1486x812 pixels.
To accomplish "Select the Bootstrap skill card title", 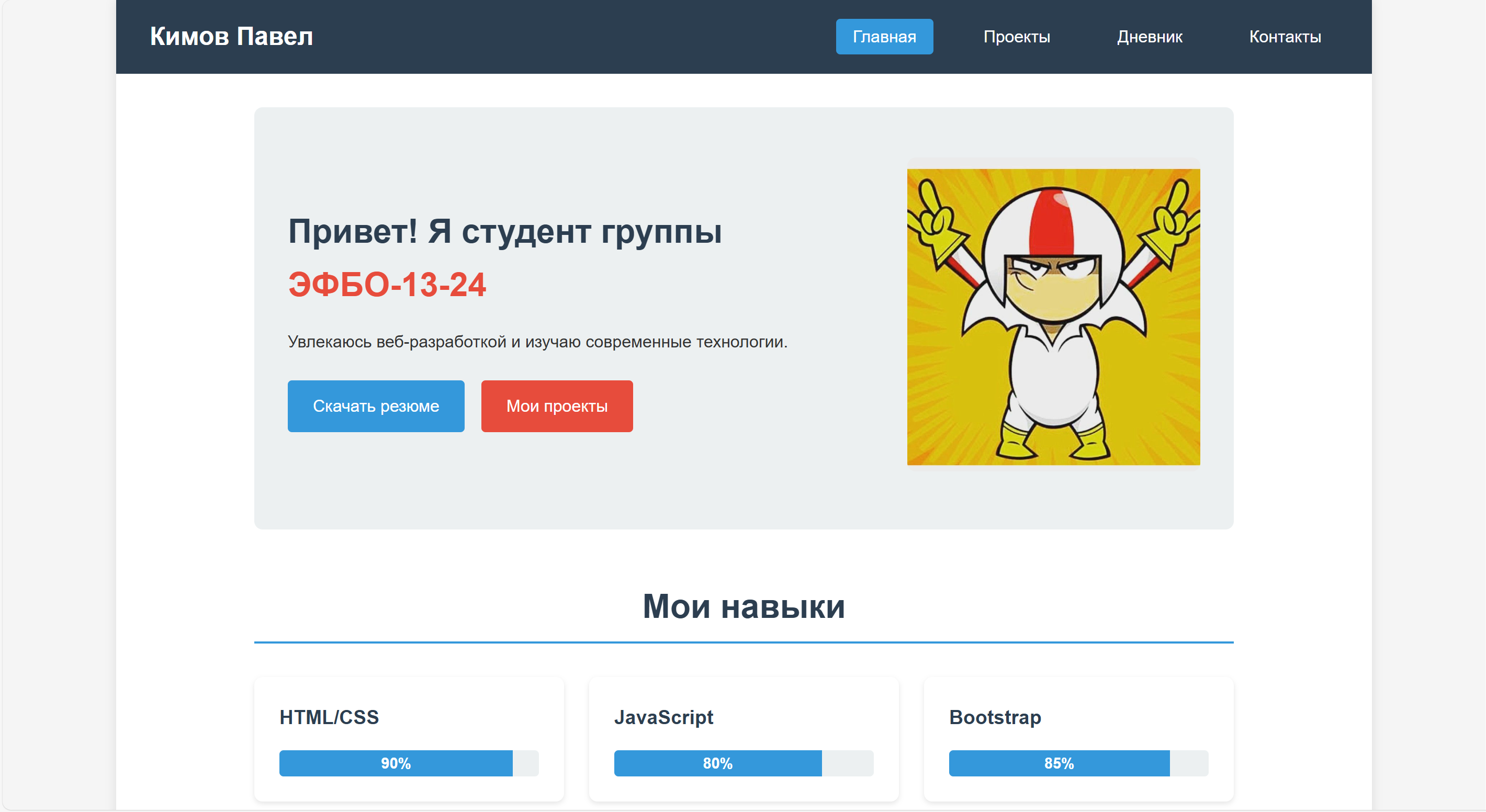I will click(995, 717).
